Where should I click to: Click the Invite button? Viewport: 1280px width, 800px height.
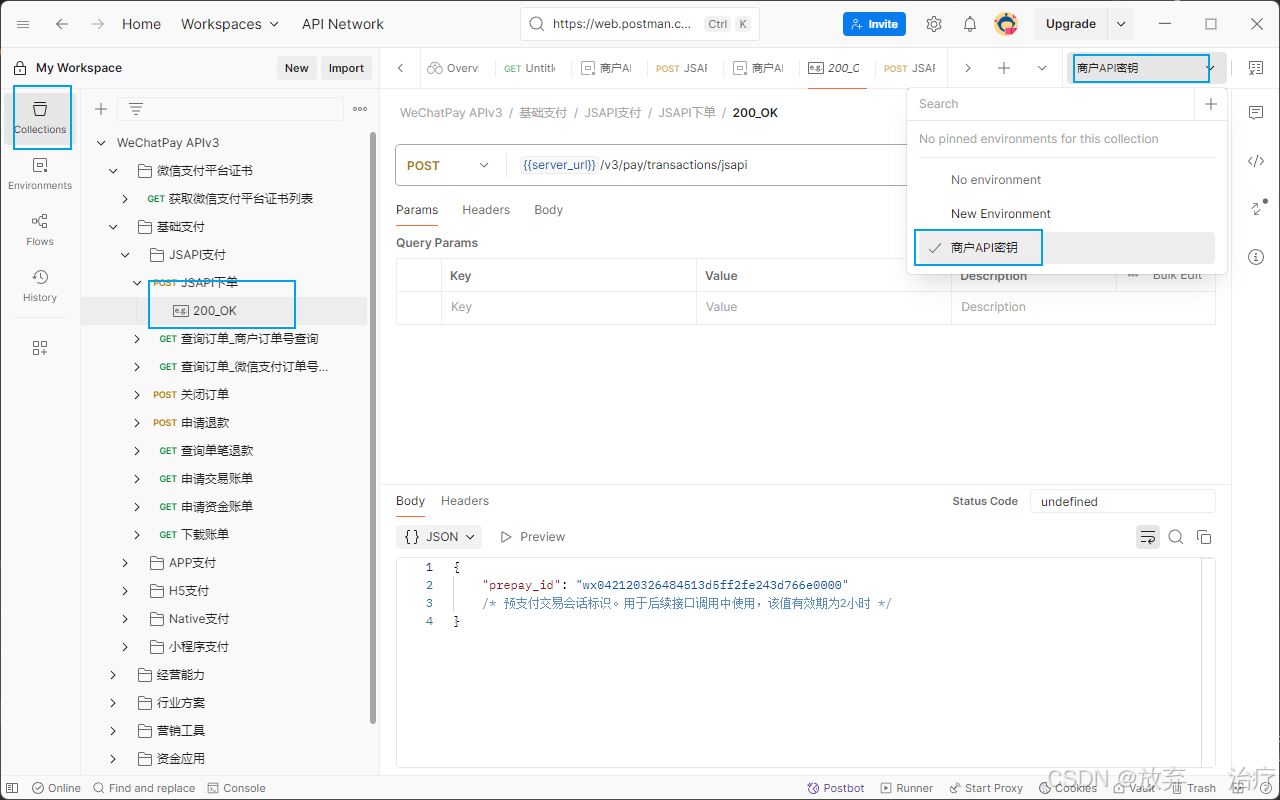(x=874, y=24)
